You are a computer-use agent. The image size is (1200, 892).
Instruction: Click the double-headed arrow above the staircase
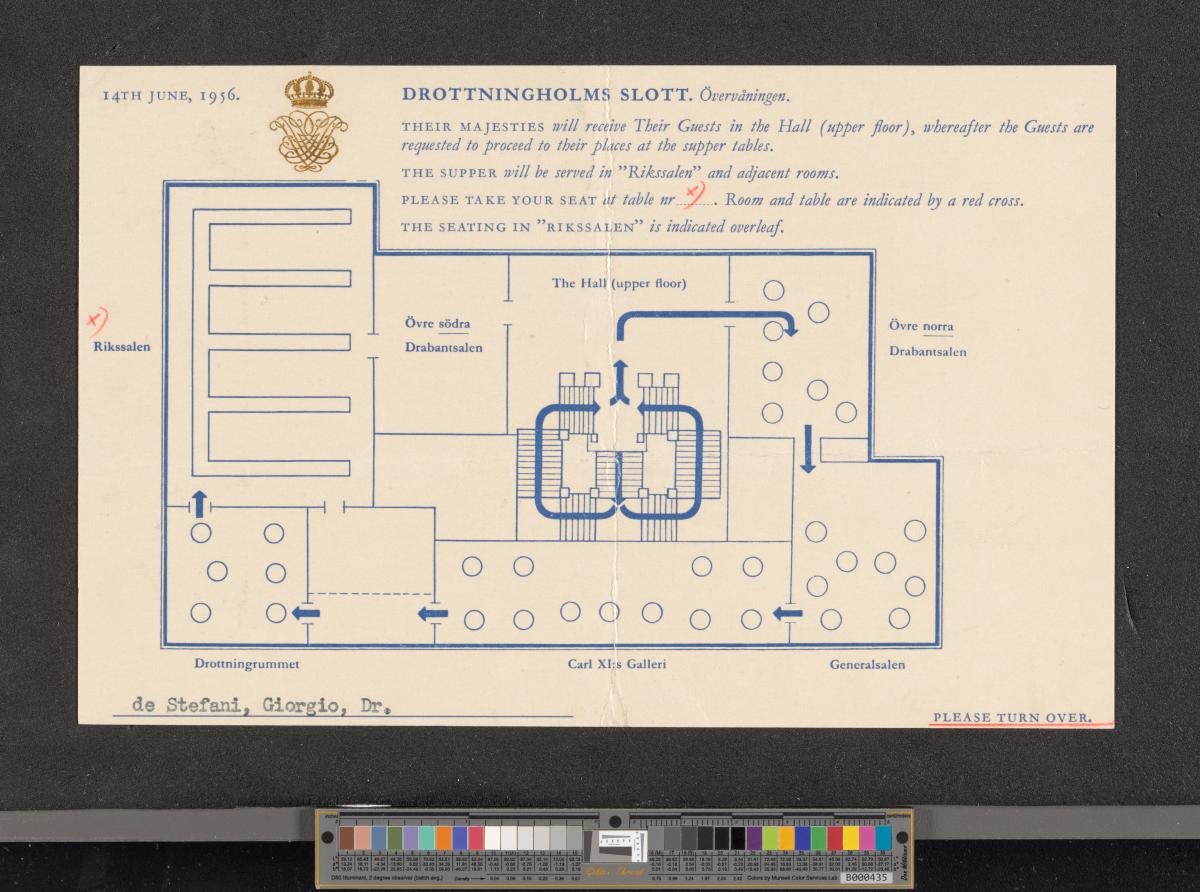619,383
